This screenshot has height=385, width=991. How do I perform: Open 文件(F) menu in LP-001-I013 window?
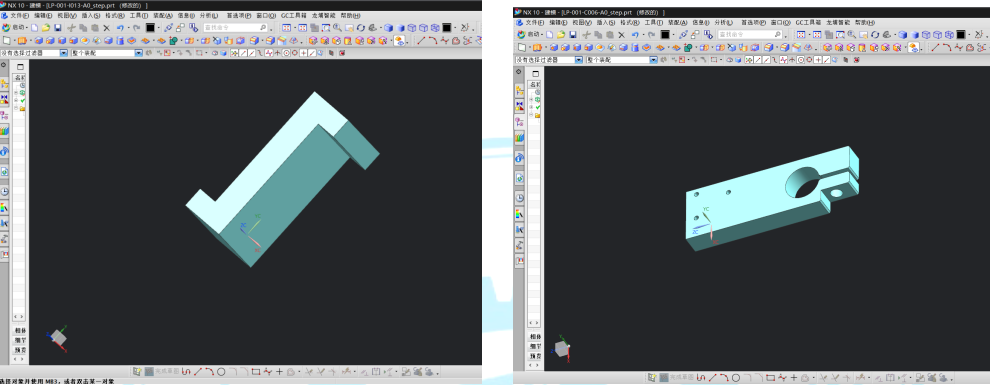pos(20,15)
